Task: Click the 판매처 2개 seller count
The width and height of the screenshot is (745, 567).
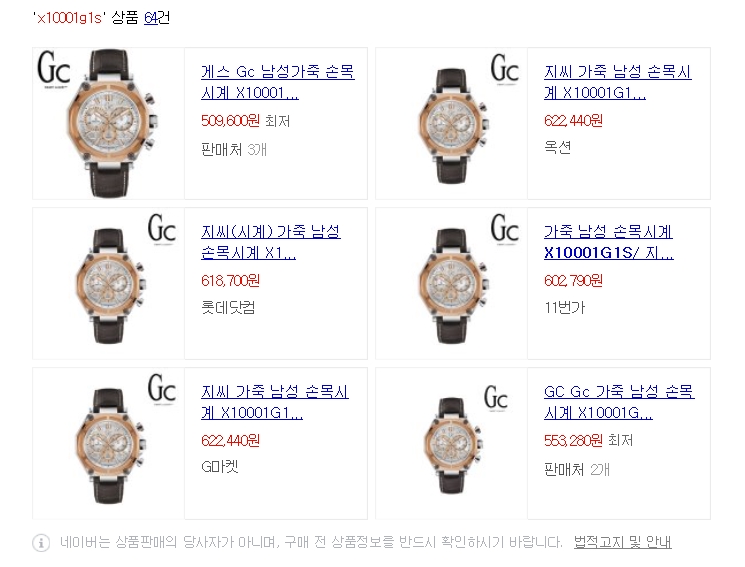Action: click(x=577, y=470)
